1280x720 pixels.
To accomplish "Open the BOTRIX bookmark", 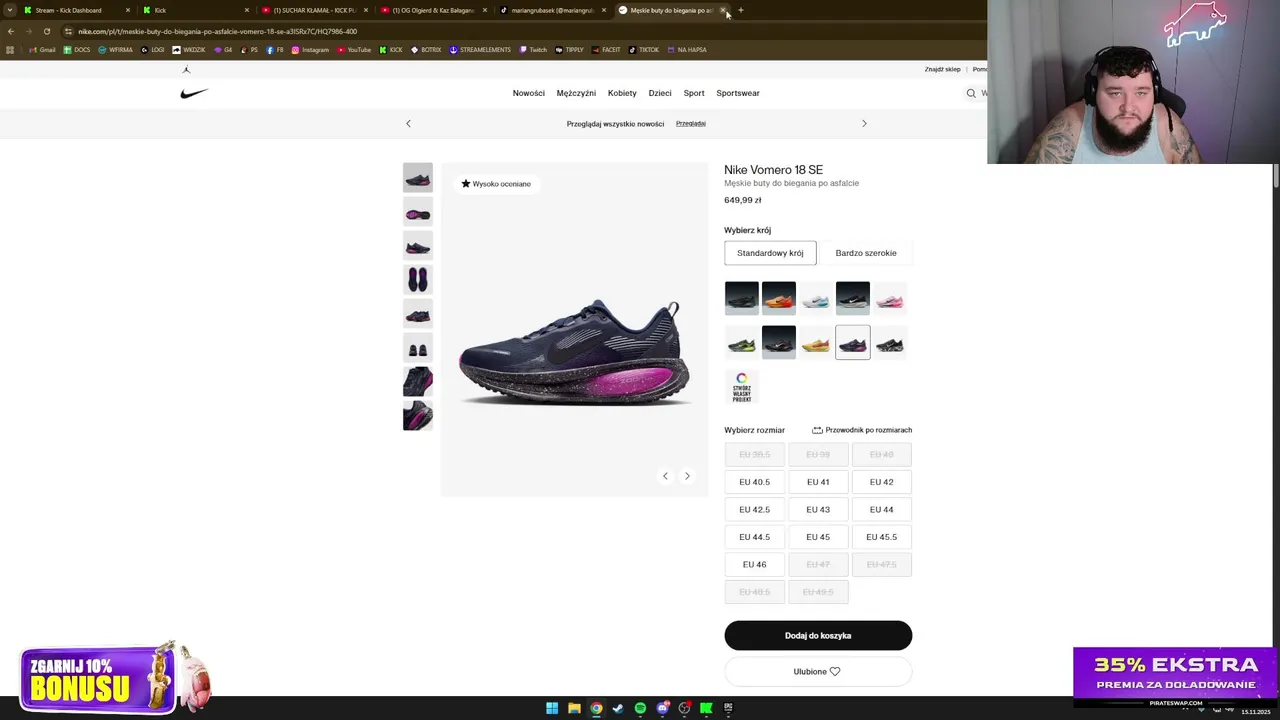I will [x=426, y=50].
